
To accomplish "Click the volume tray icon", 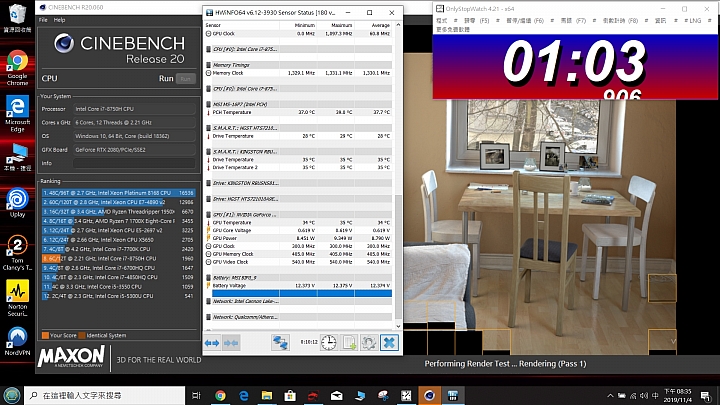I will [644, 395].
